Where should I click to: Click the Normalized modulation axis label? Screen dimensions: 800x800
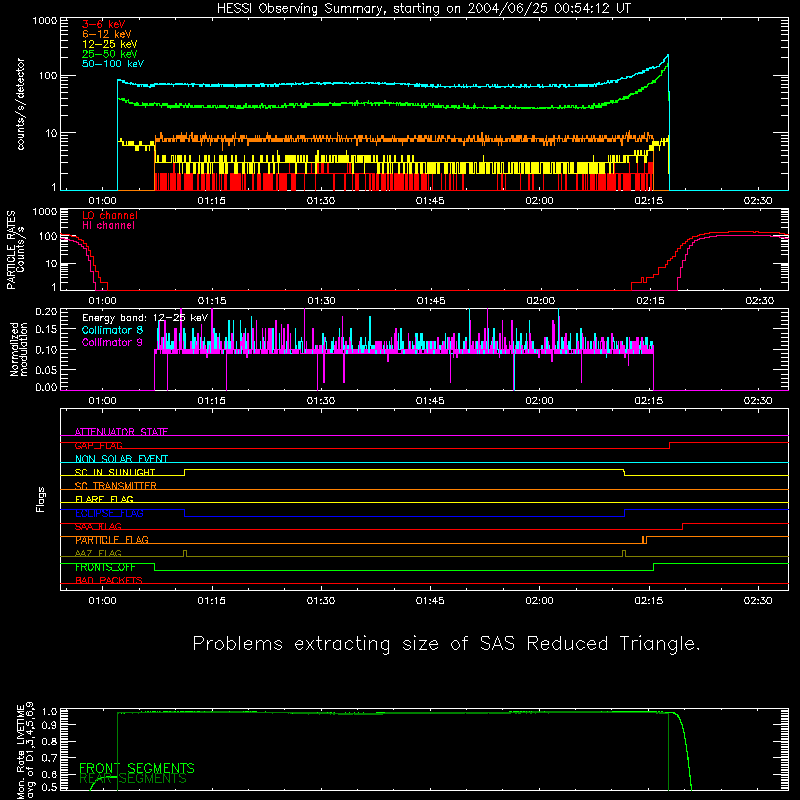tap(18, 349)
